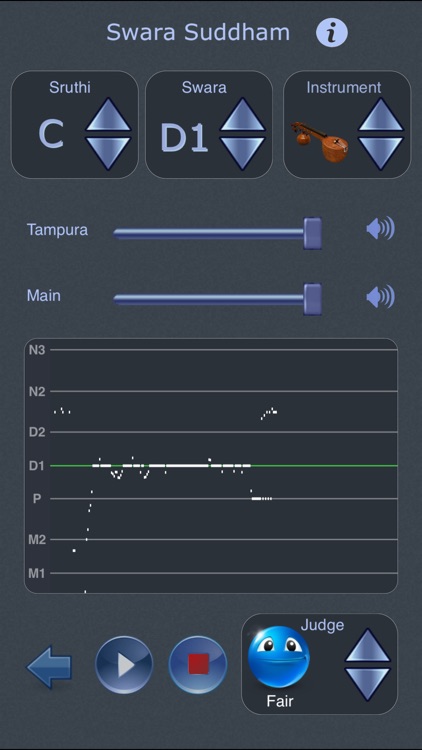Mute the Tampura speaker icon

(380, 228)
